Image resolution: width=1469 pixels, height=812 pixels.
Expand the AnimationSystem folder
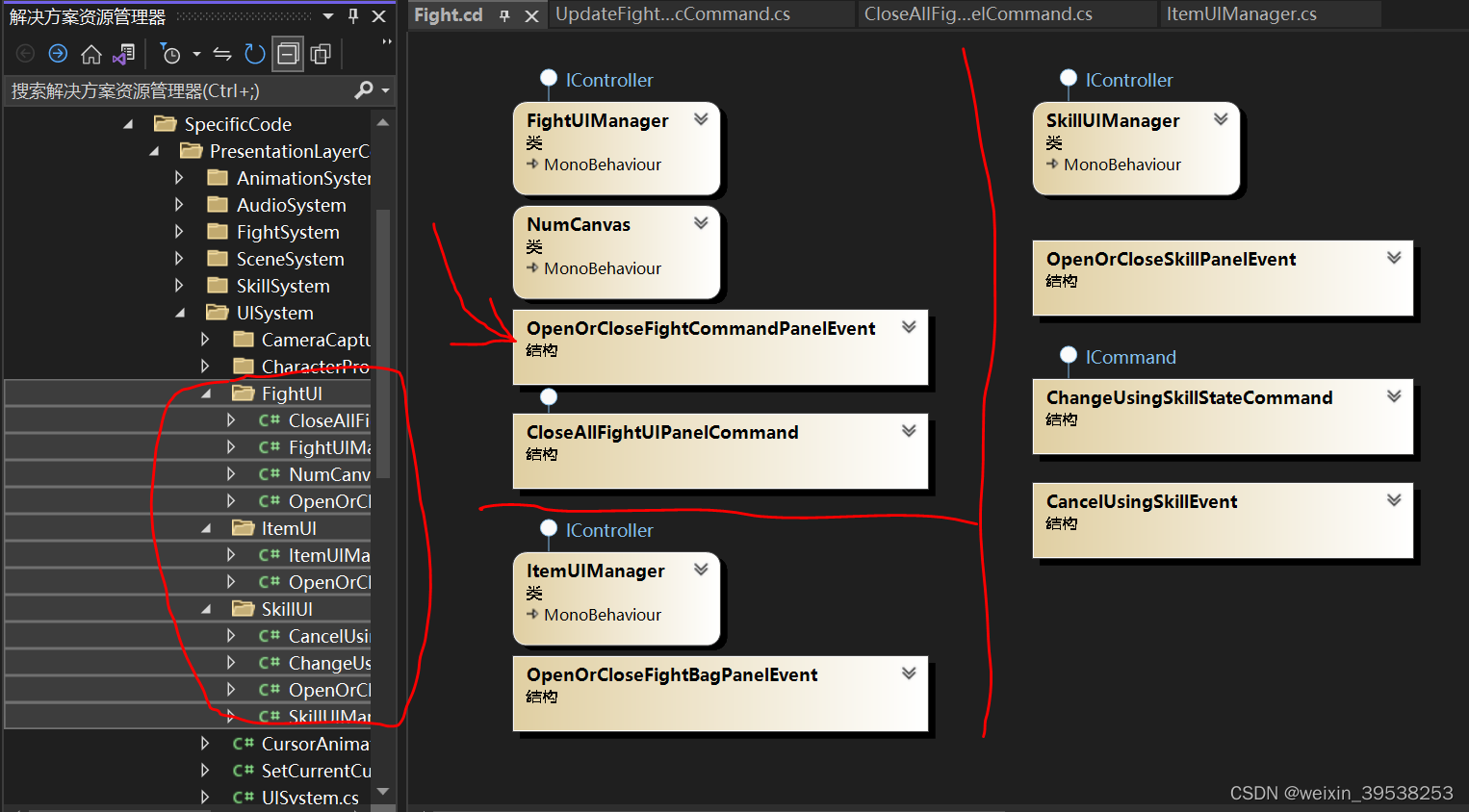(x=179, y=178)
